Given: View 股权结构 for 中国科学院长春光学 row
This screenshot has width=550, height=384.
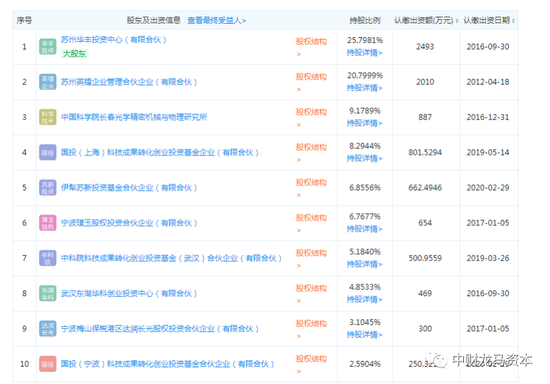Looking at the screenshot, I should tap(311, 112).
